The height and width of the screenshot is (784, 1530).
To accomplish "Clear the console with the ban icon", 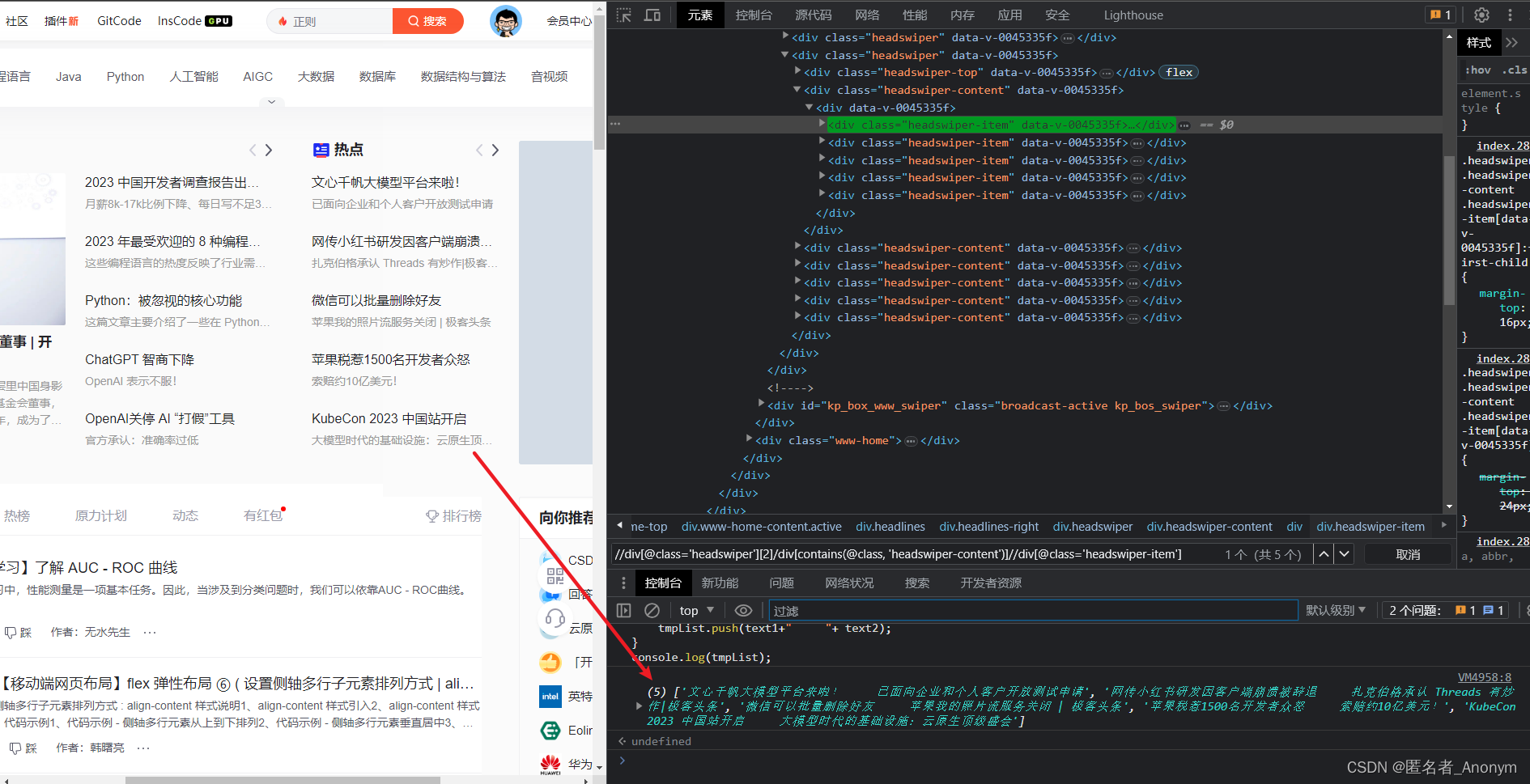I will 652,610.
